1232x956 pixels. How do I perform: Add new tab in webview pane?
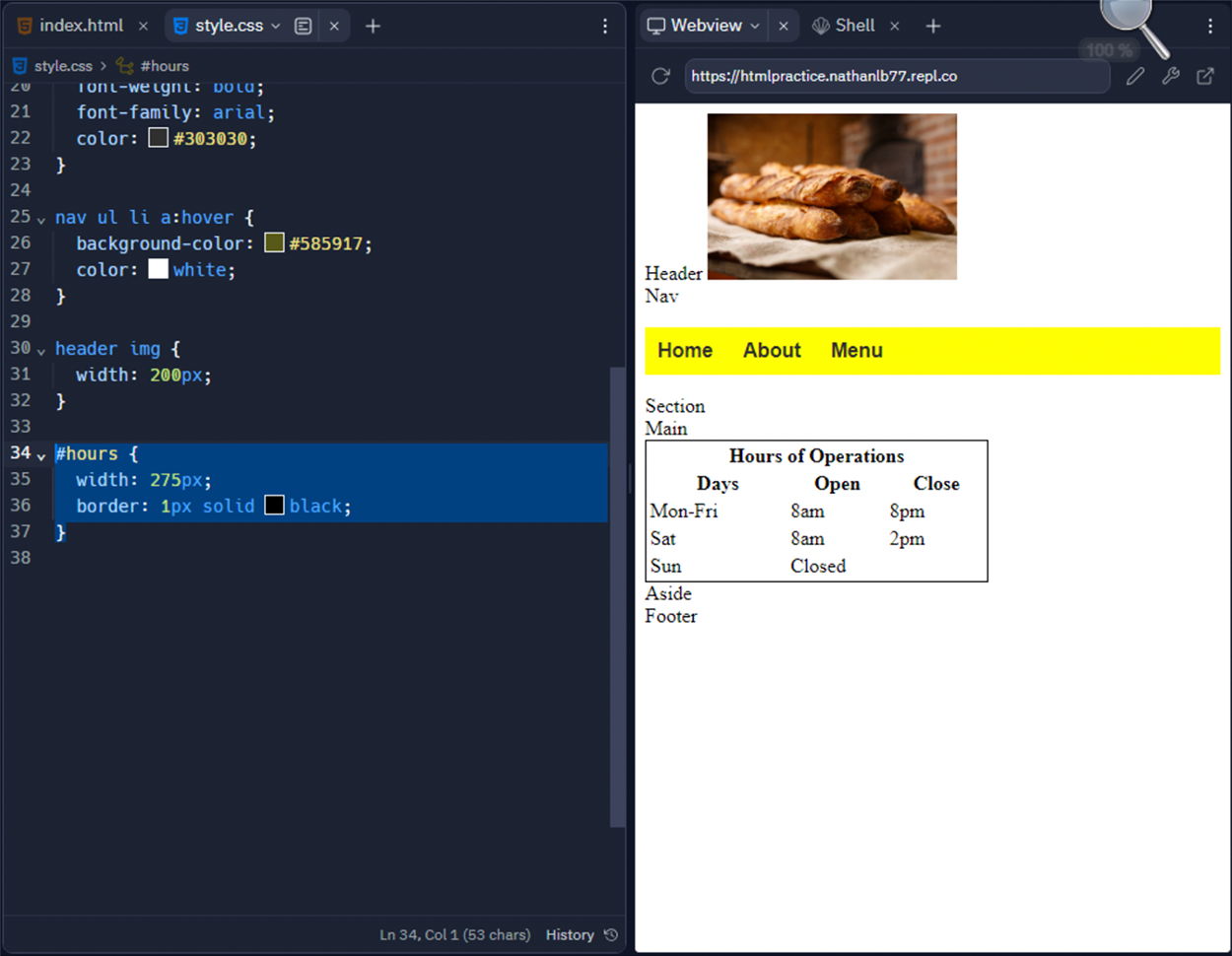click(x=933, y=26)
